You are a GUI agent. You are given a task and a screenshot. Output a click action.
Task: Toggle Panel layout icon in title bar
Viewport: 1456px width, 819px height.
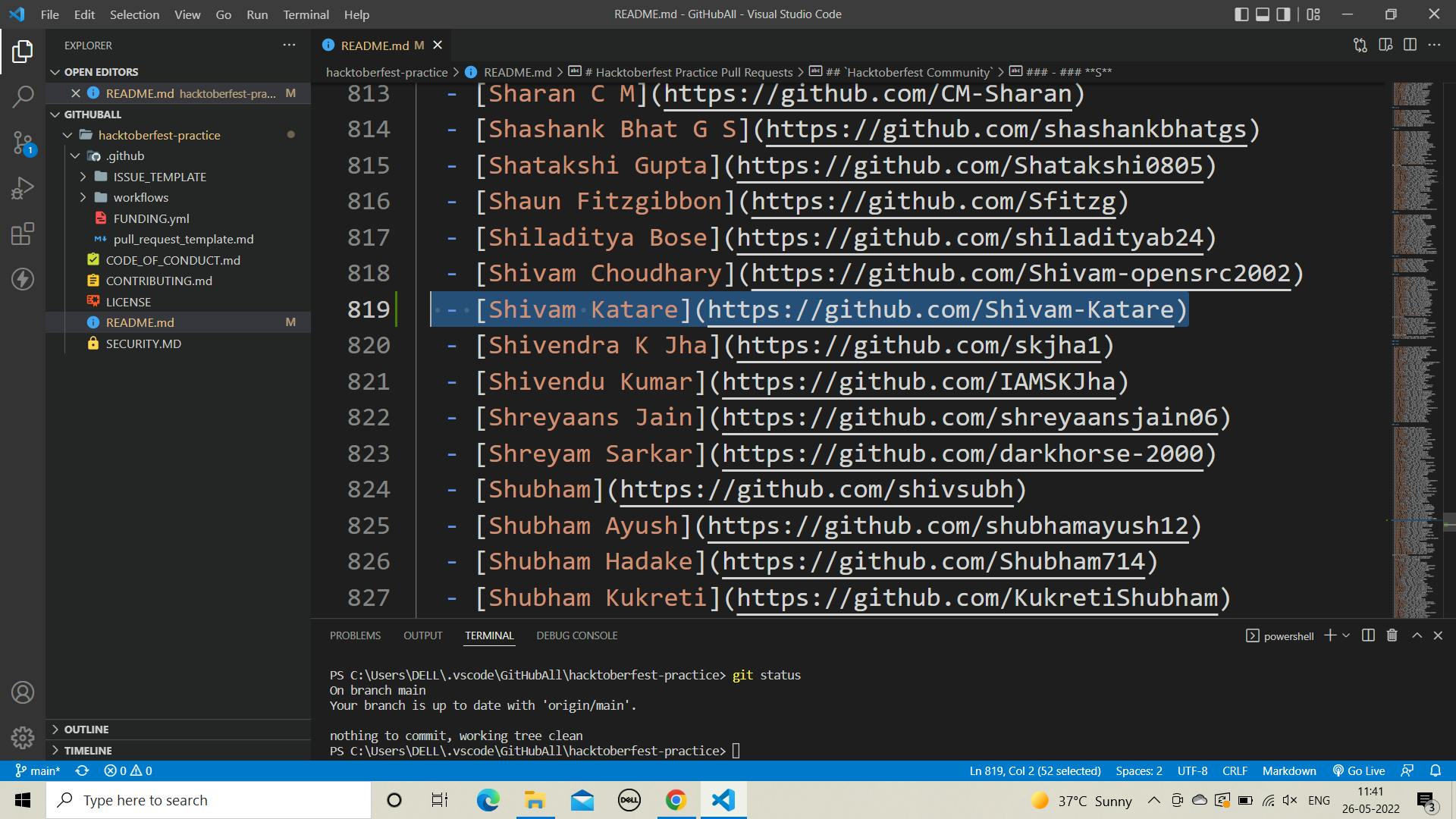[1263, 14]
